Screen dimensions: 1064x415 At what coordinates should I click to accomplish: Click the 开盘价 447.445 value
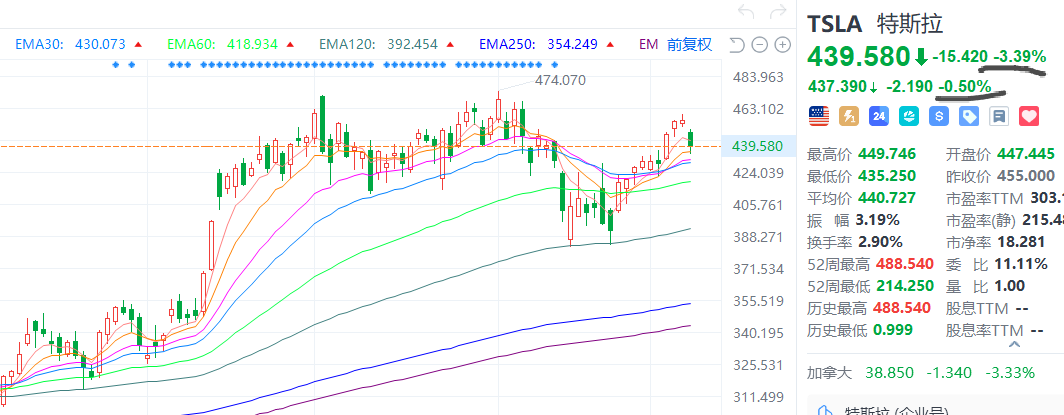click(x=1026, y=155)
